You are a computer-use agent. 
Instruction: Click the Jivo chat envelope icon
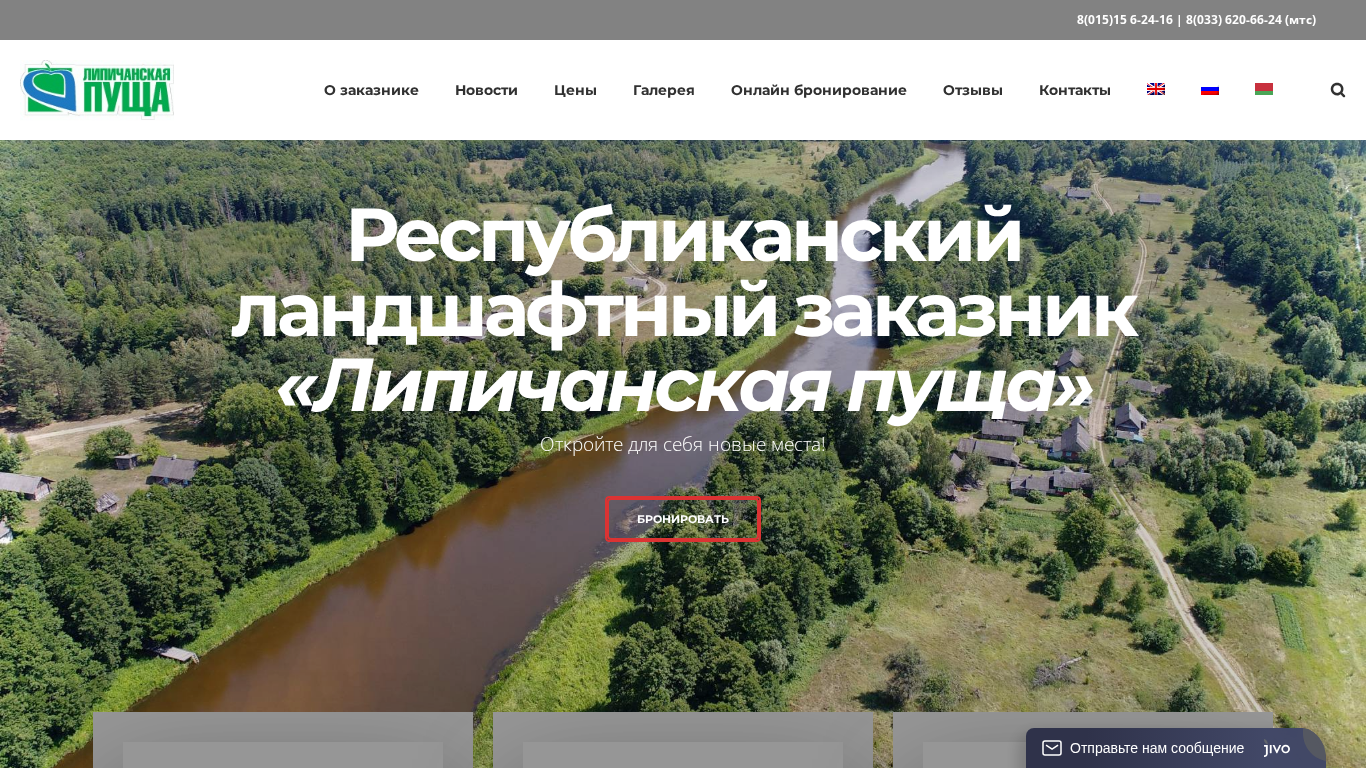pos(1052,748)
